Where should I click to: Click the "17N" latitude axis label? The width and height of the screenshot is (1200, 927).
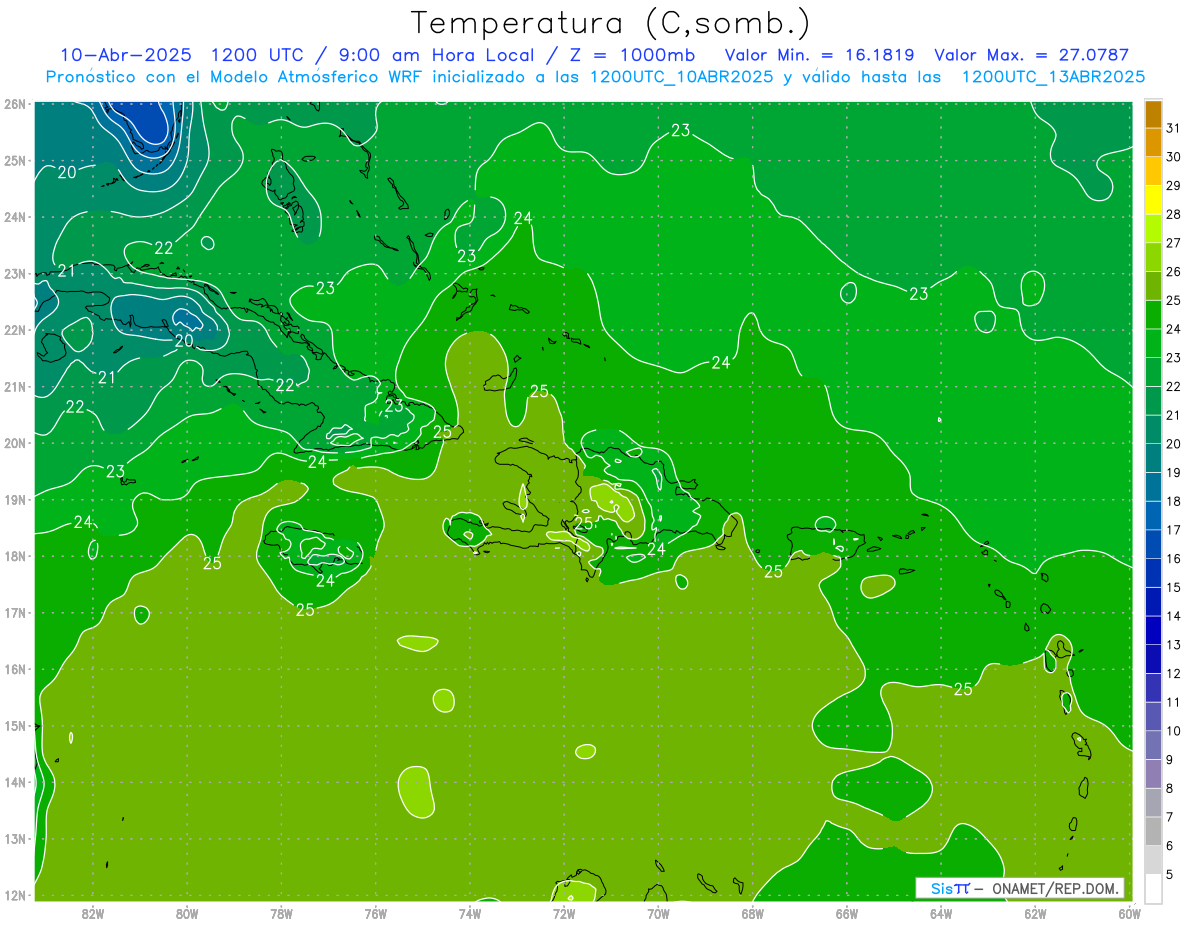click(15, 612)
